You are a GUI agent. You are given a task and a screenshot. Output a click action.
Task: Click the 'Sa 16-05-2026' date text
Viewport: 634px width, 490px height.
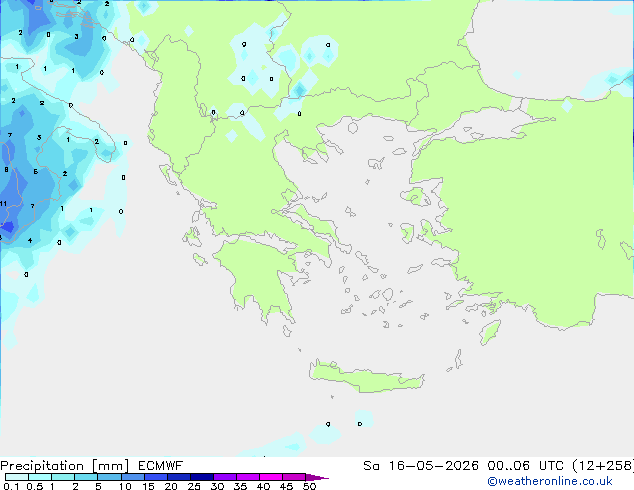[x=421, y=466]
